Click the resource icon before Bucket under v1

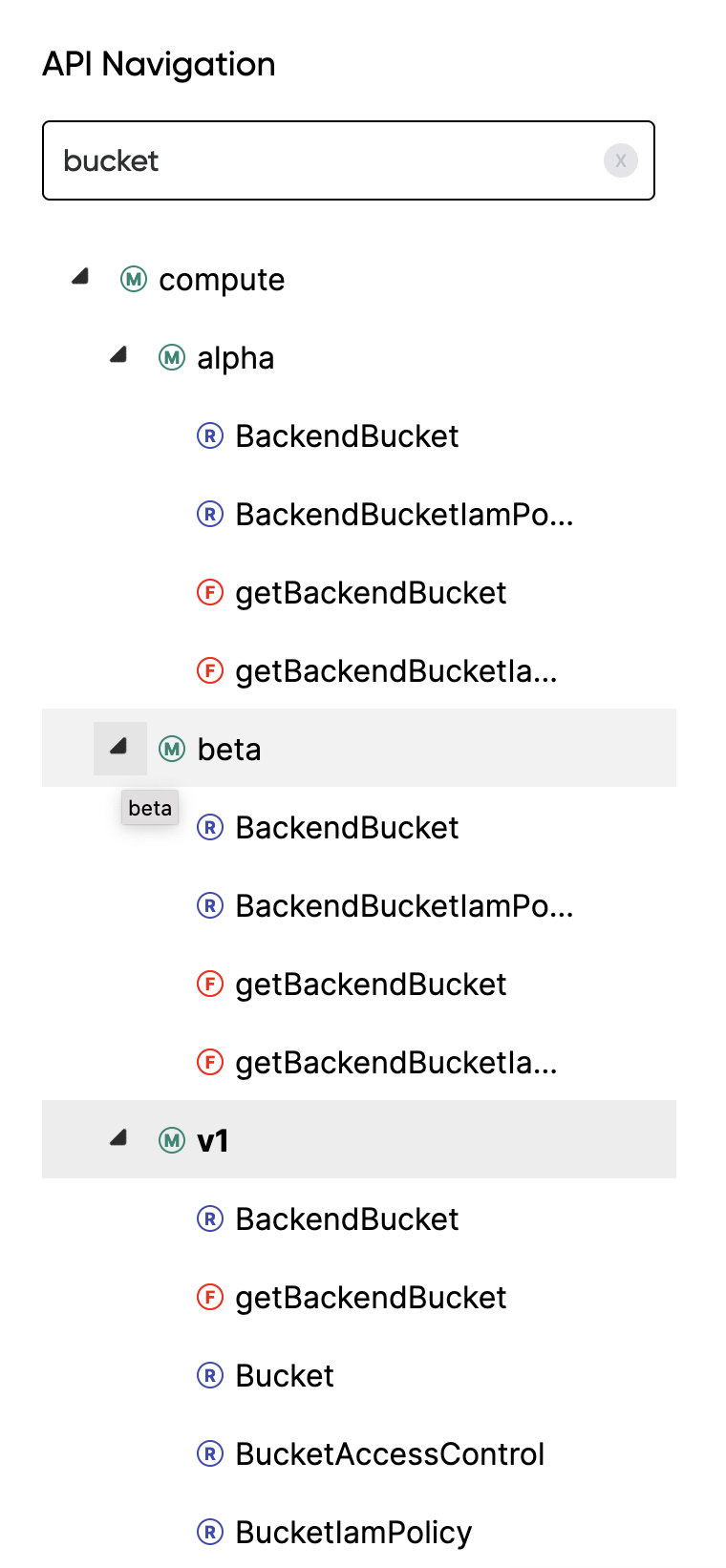click(x=209, y=1375)
